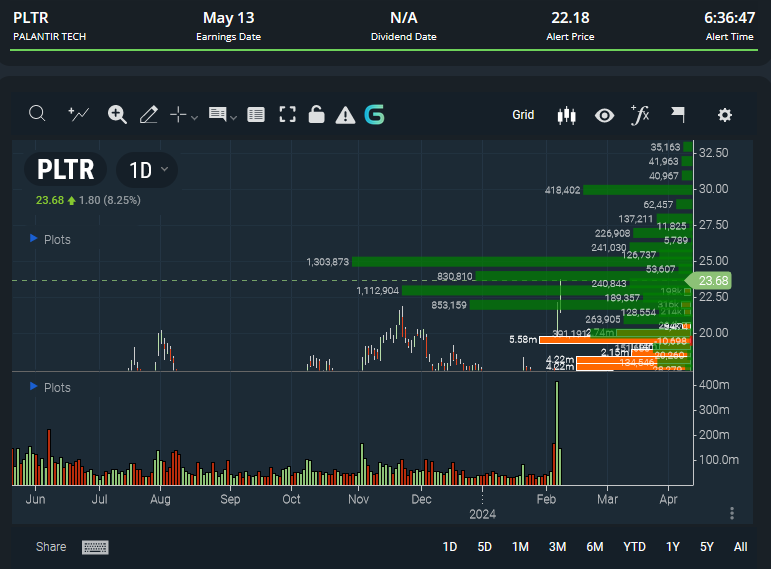The height and width of the screenshot is (569, 771).
Task: Click the orange 5.58m profile bar
Action: point(616,340)
